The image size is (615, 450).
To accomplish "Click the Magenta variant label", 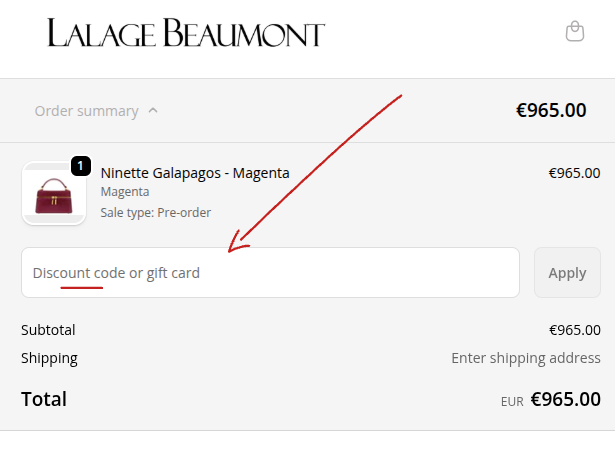I will pyautogui.click(x=125, y=192).
